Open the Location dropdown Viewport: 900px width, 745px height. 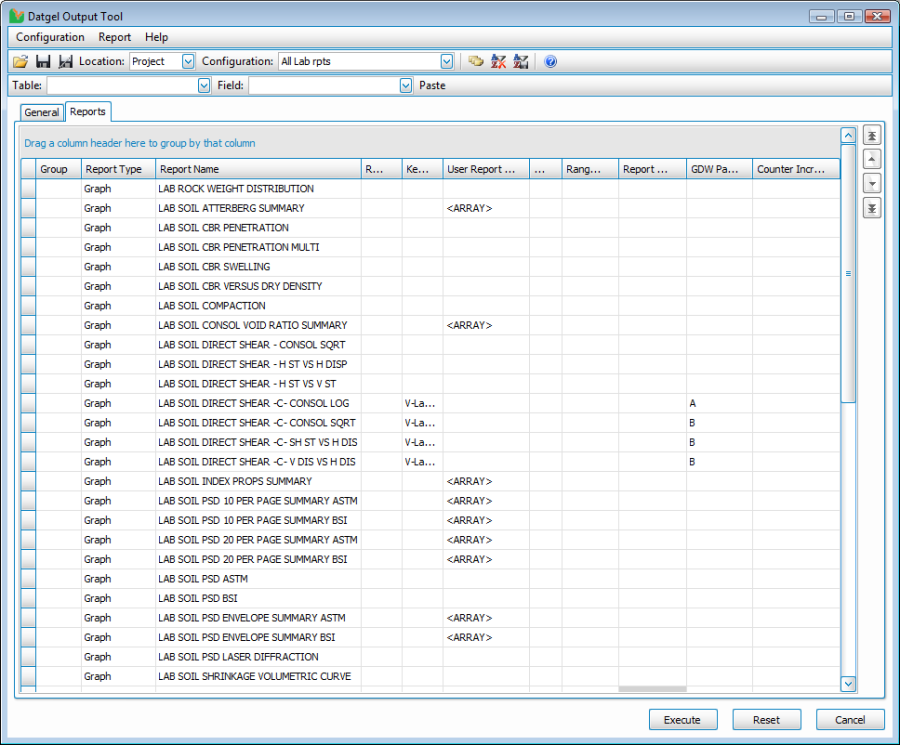(188, 62)
